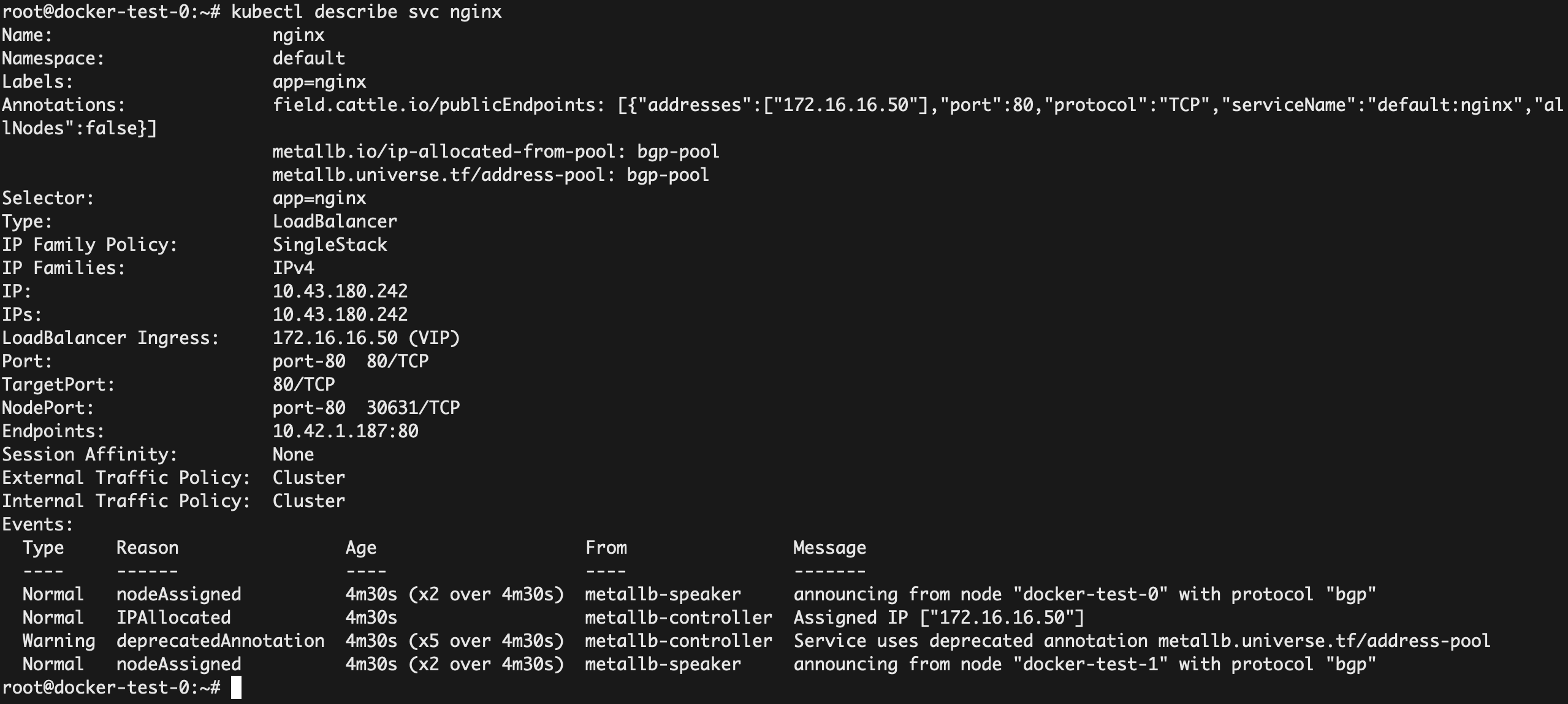Image resolution: width=1568 pixels, height=704 pixels.
Task: Click the Namespace value 'default'
Action: (x=308, y=58)
